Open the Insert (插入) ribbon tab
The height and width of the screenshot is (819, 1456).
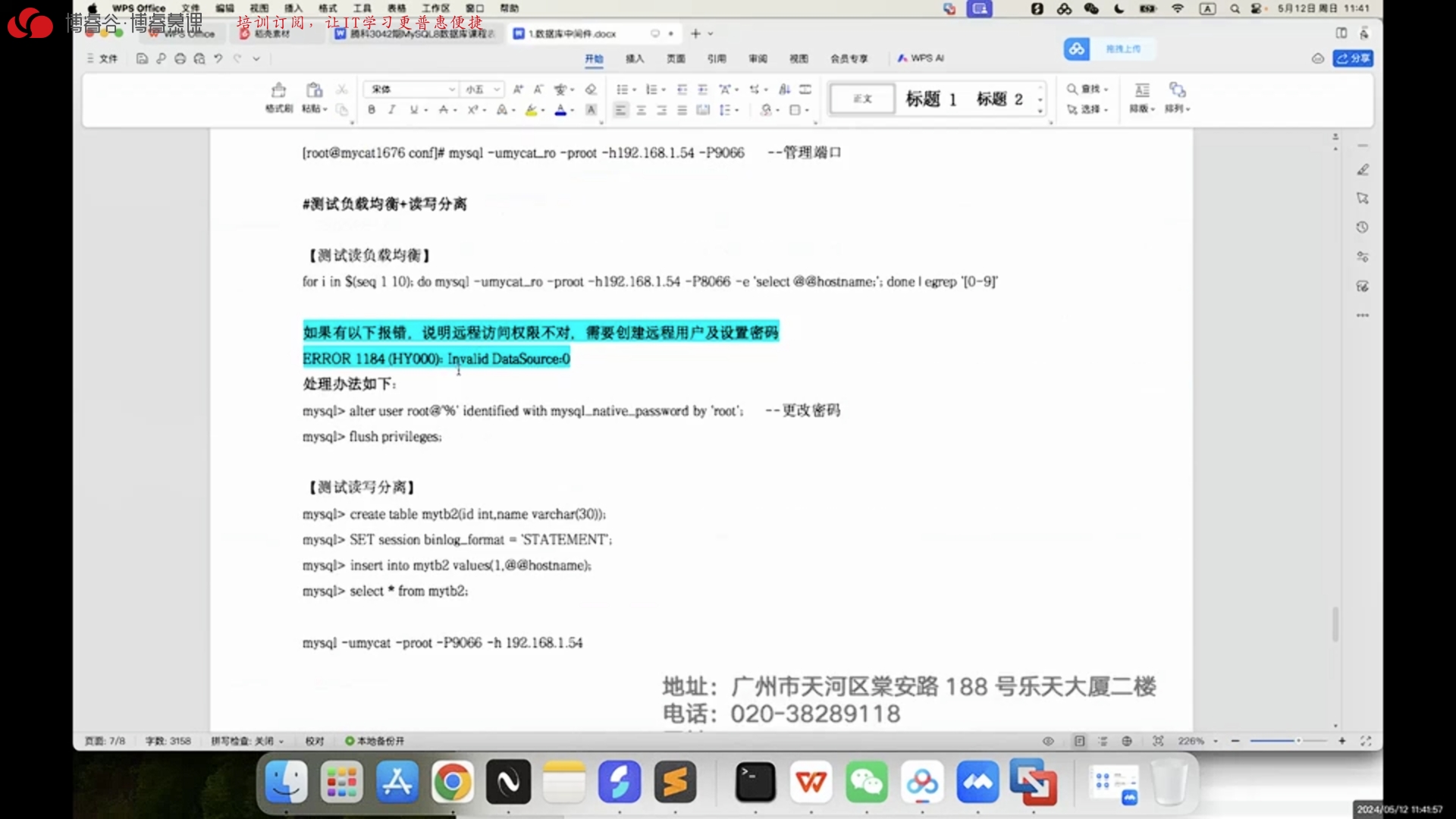tap(635, 58)
